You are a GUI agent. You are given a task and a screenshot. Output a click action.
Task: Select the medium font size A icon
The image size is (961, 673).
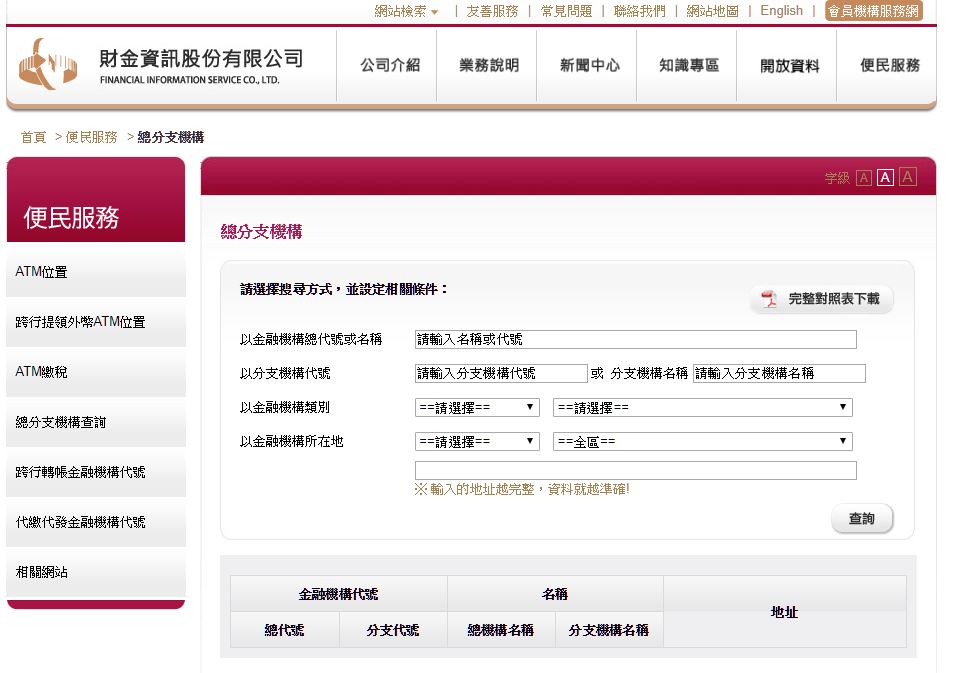pyautogui.click(x=885, y=178)
